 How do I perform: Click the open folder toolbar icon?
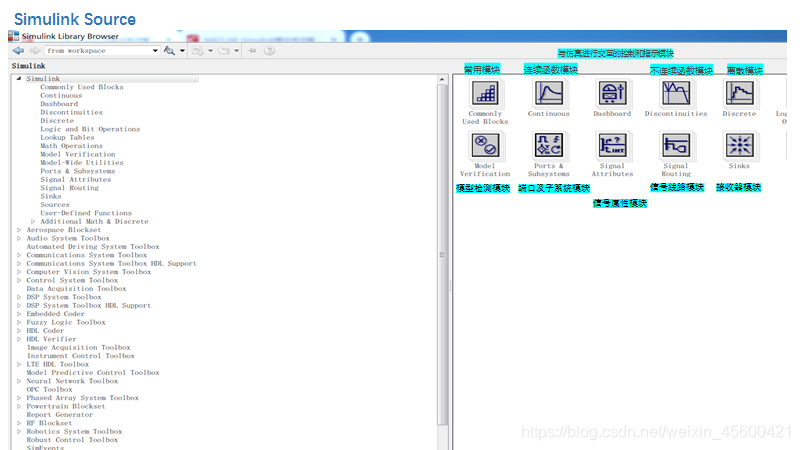pyautogui.click(x=224, y=51)
